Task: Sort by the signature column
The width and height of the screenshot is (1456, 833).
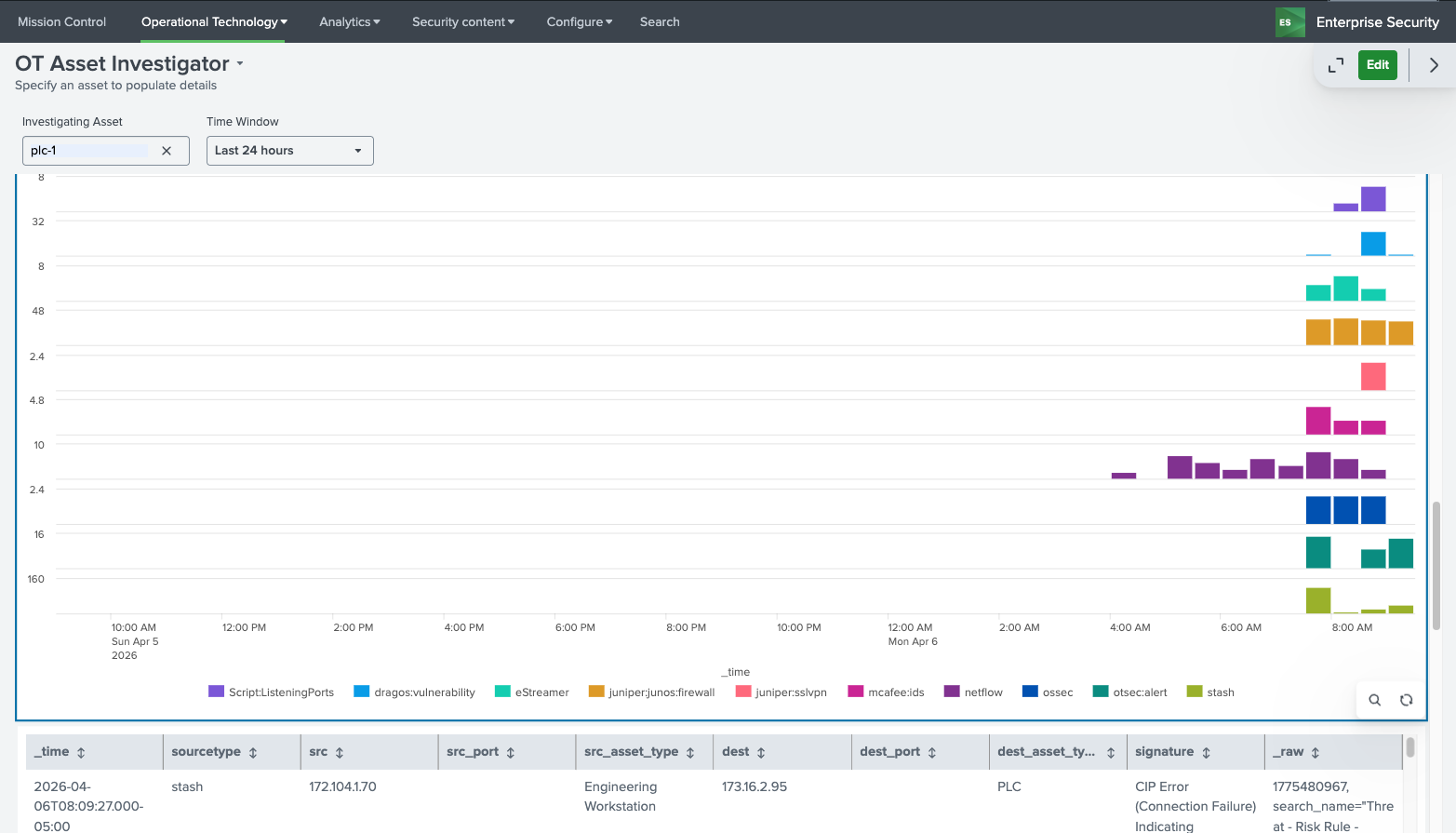Action: tap(1206, 752)
